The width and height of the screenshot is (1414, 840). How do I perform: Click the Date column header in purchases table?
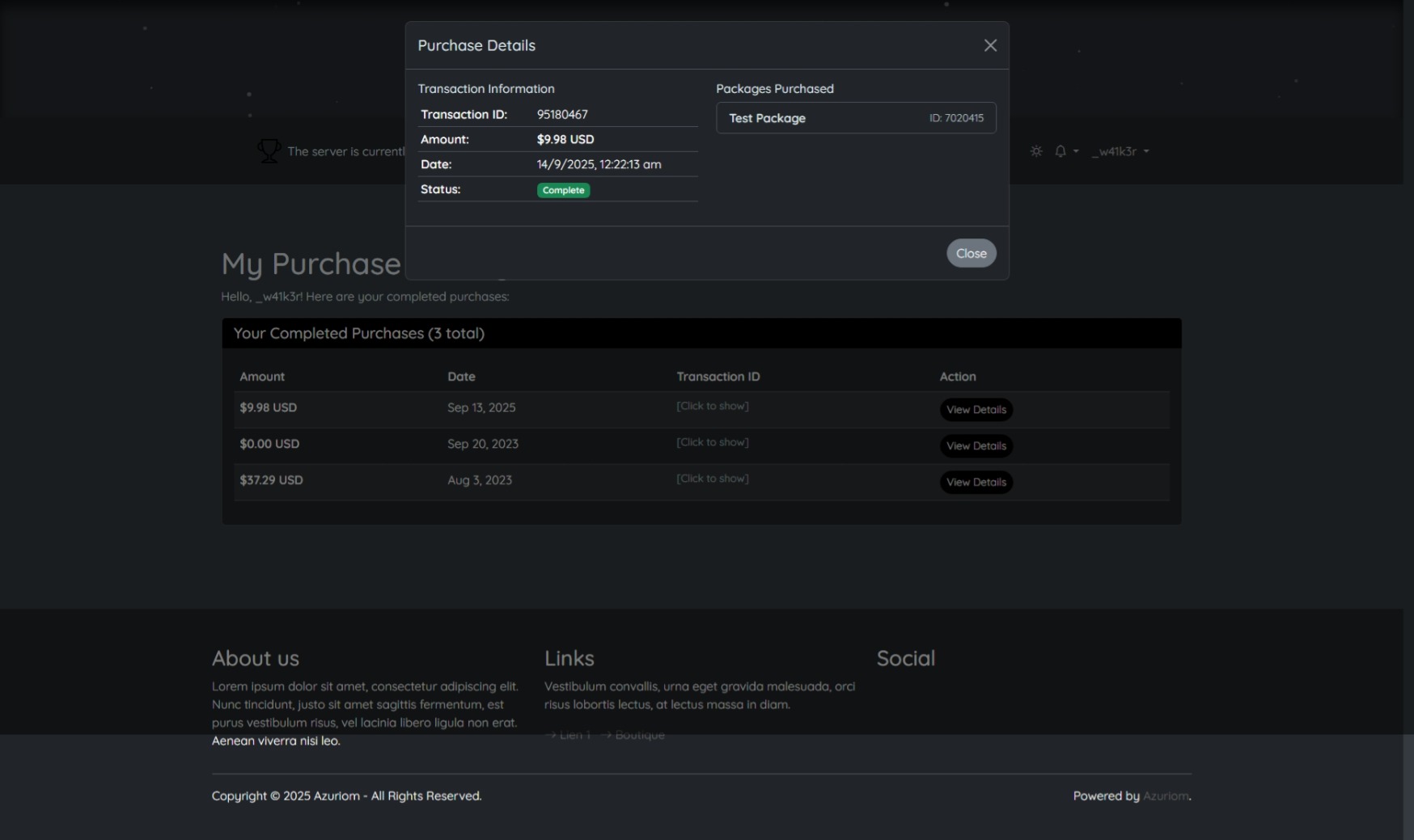[461, 377]
